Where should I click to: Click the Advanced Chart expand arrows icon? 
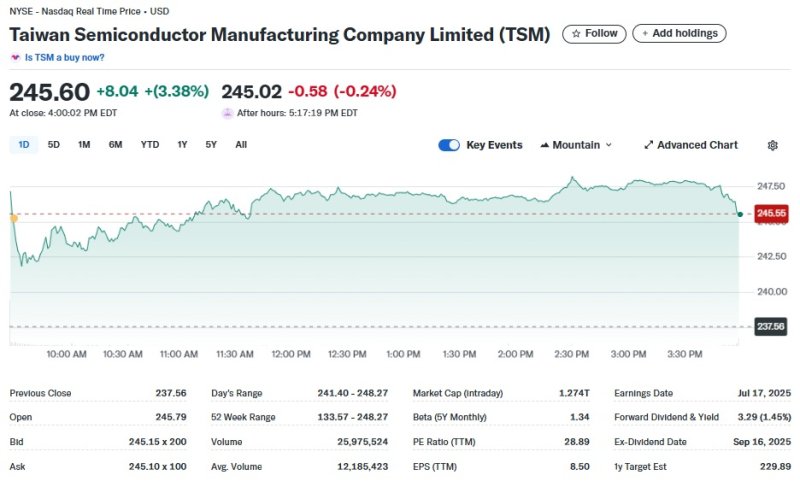(648, 145)
